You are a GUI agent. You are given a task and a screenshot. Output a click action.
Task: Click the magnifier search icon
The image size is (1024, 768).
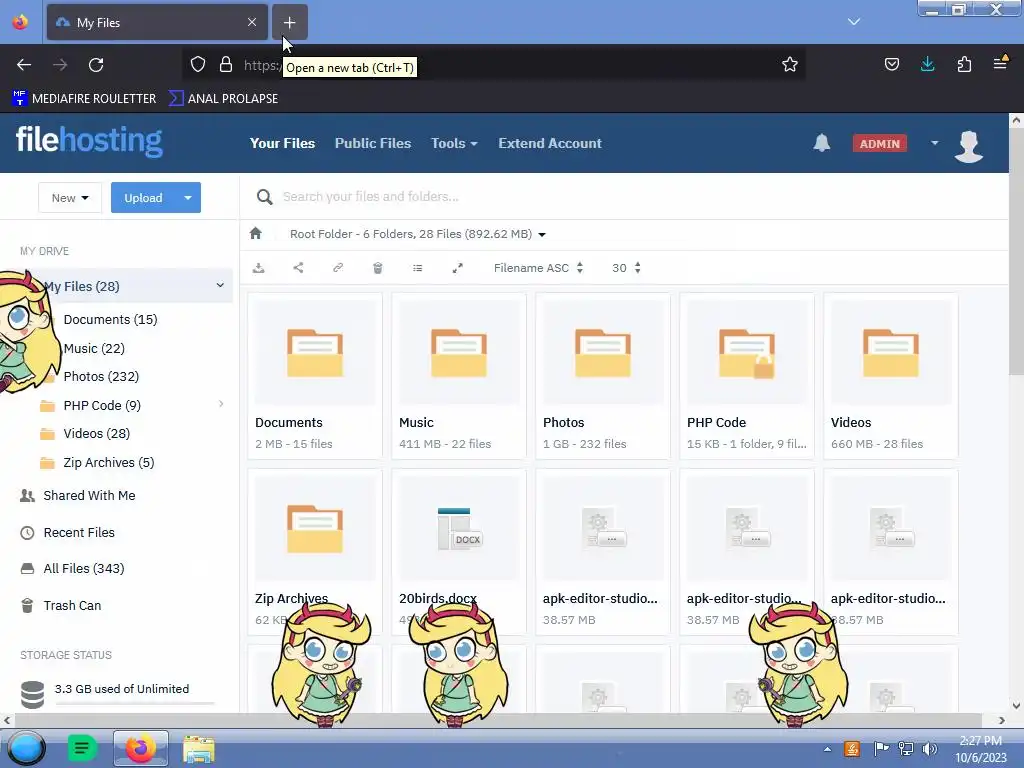point(264,197)
